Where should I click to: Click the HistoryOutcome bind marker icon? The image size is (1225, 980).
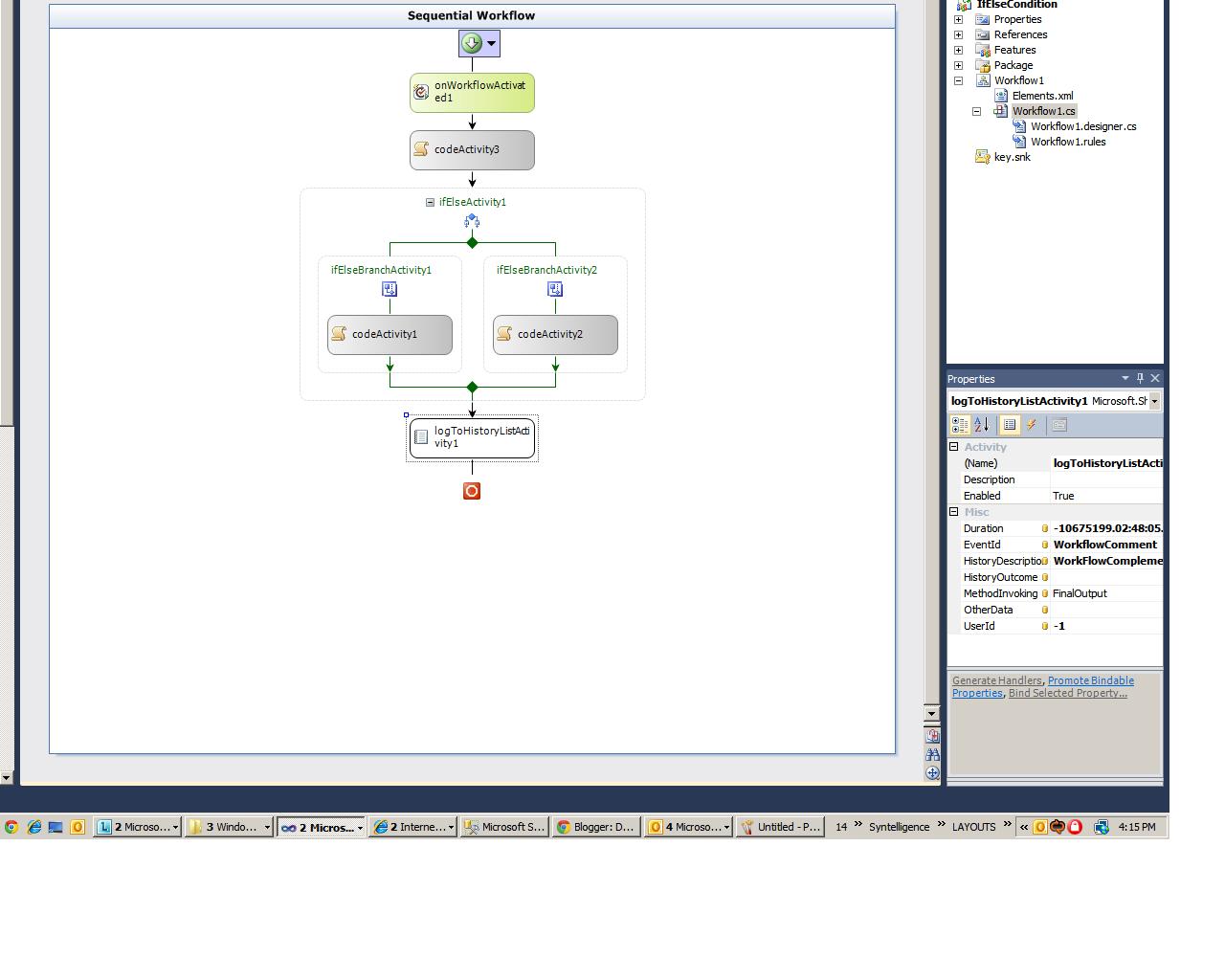[x=1045, y=577]
